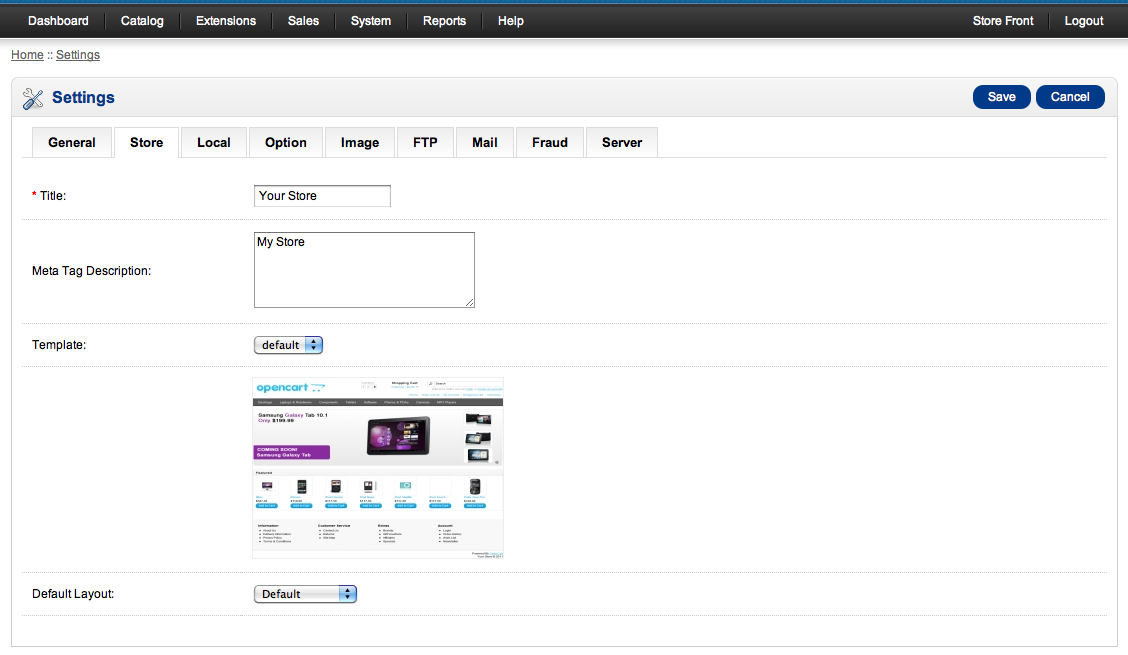Open the Fraud settings tab
1128x655 pixels.
549,142
